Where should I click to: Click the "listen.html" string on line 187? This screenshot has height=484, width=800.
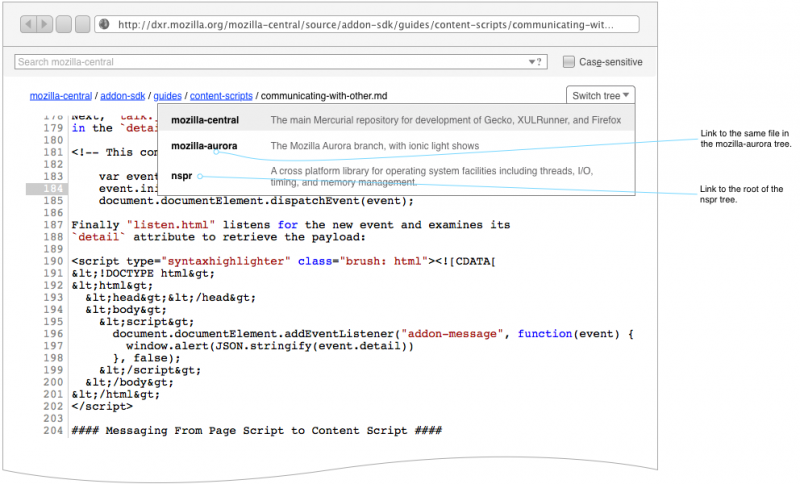click(171, 225)
